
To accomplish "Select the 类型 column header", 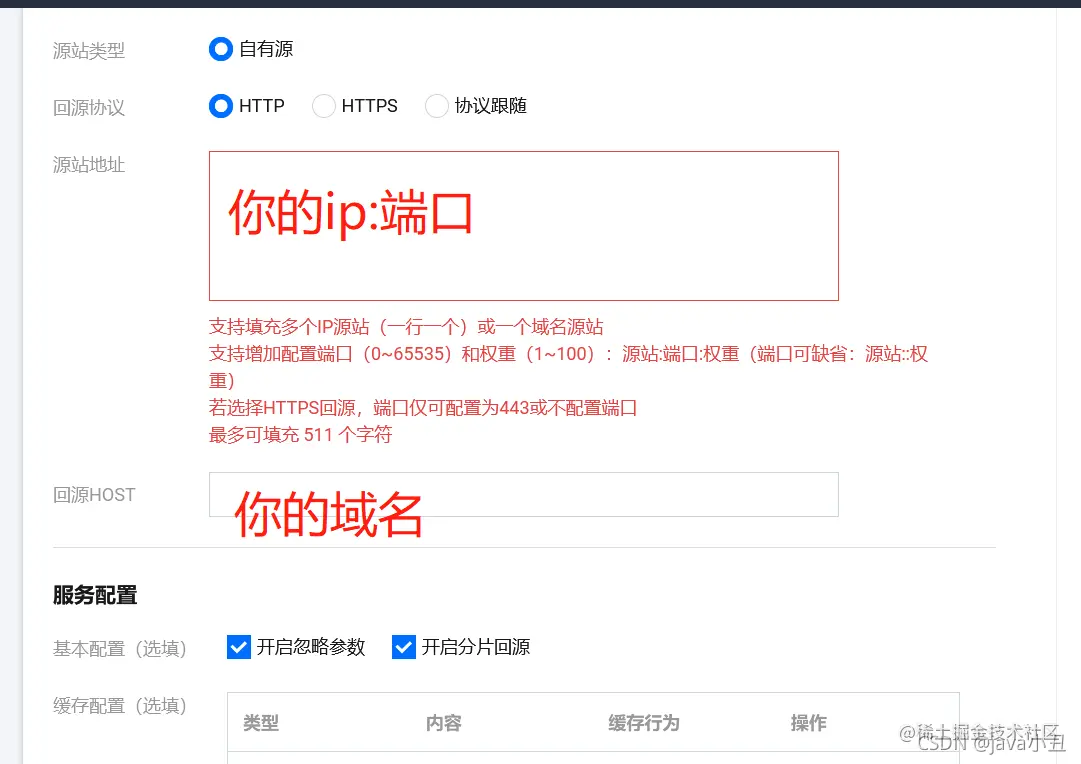I will click(261, 722).
